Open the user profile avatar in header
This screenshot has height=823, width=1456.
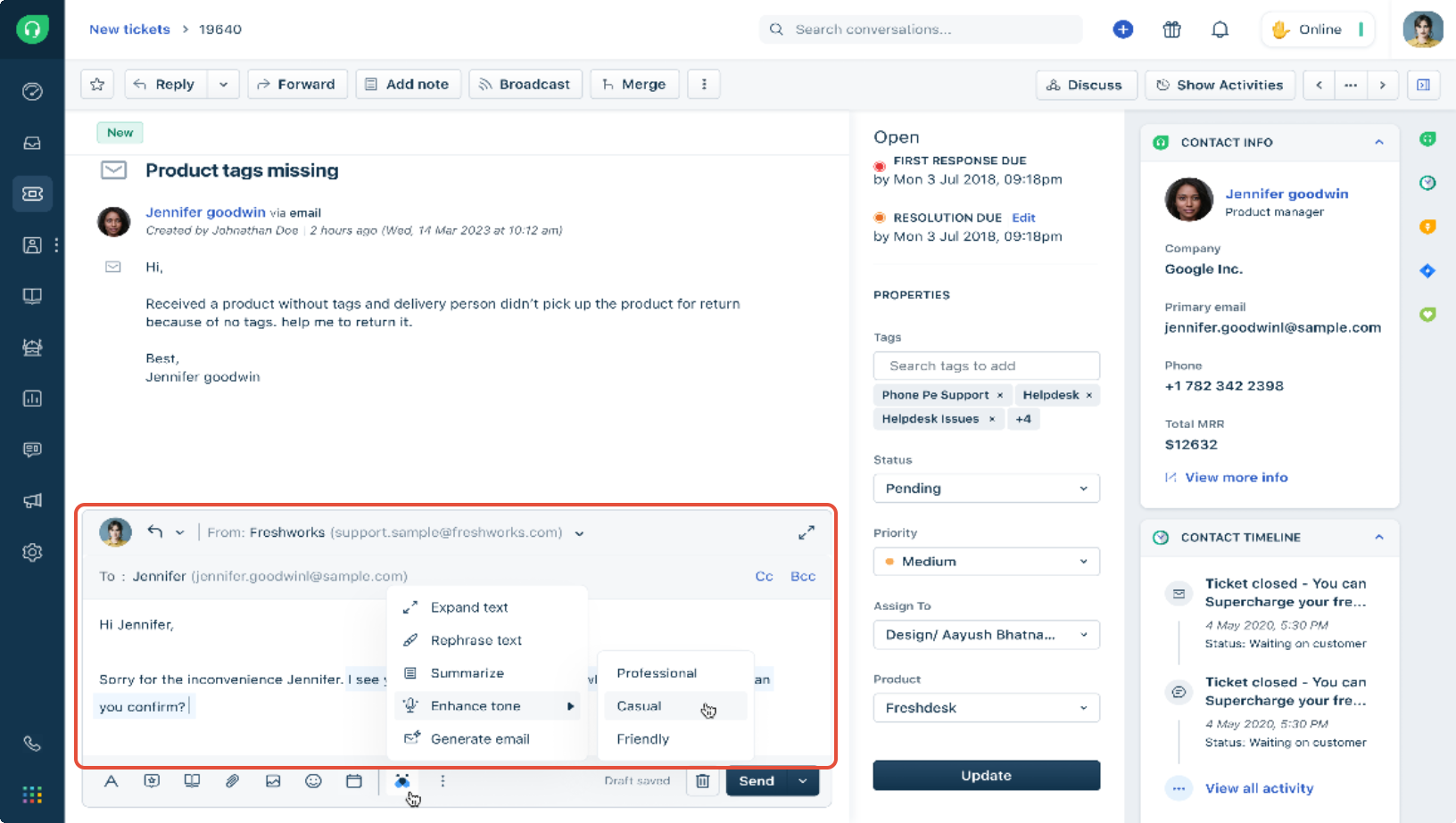point(1423,29)
